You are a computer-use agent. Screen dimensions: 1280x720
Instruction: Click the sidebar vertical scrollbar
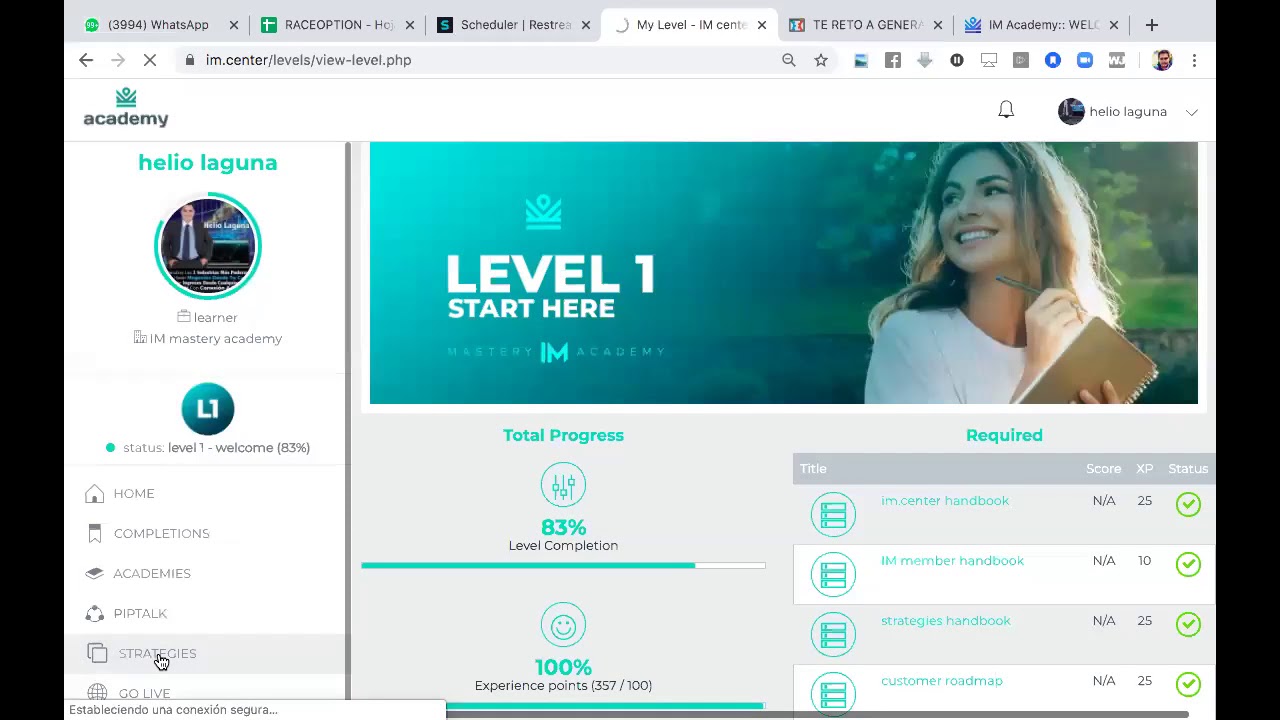(348, 408)
